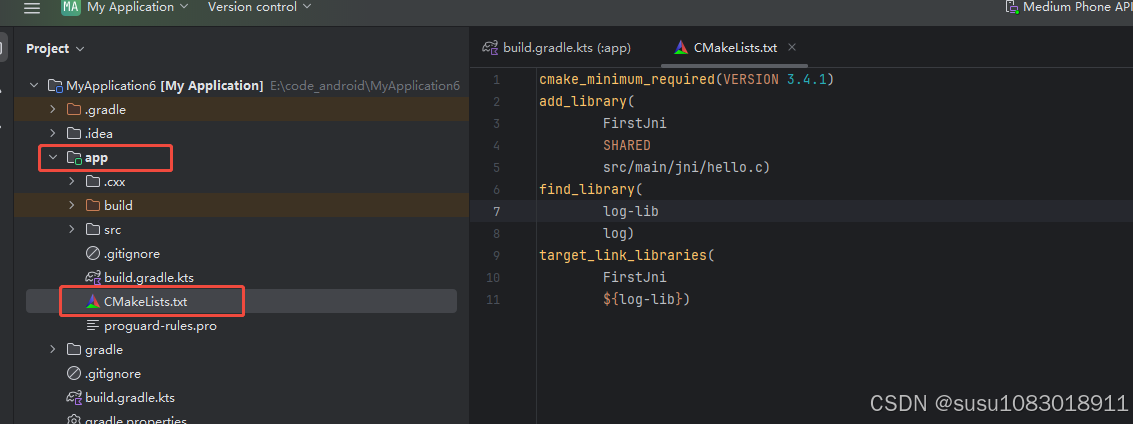
Task: Select root-level .gitignore file
Action: click(113, 374)
